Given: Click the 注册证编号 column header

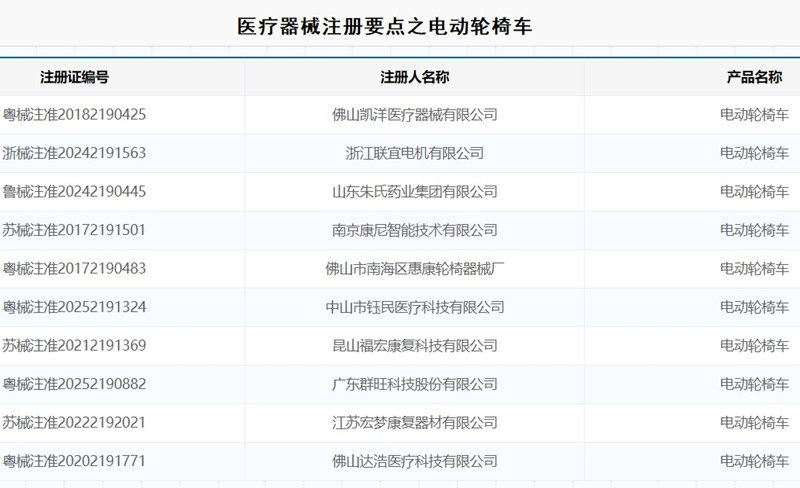Looking at the screenshot, I should (x=74, y=77).
